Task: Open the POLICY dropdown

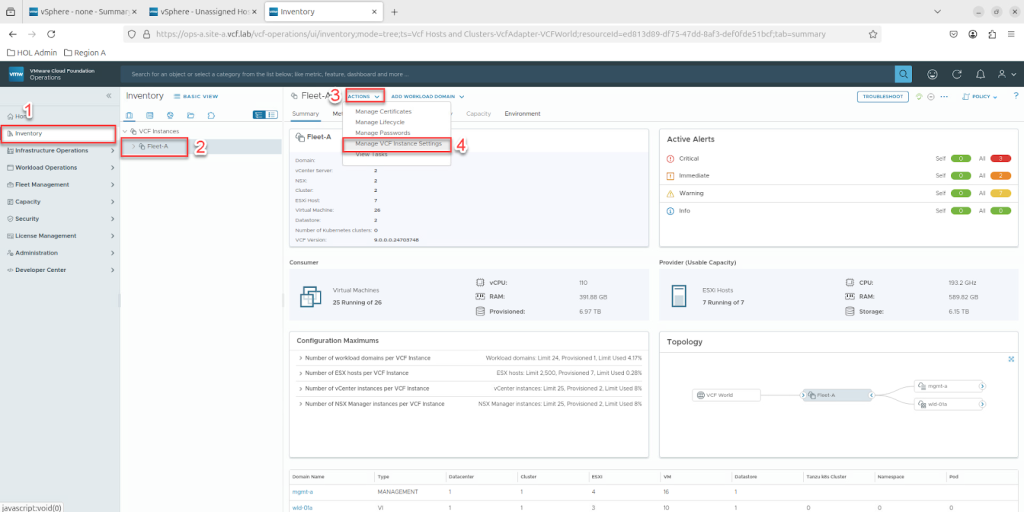Action: (x=980, y=97)
